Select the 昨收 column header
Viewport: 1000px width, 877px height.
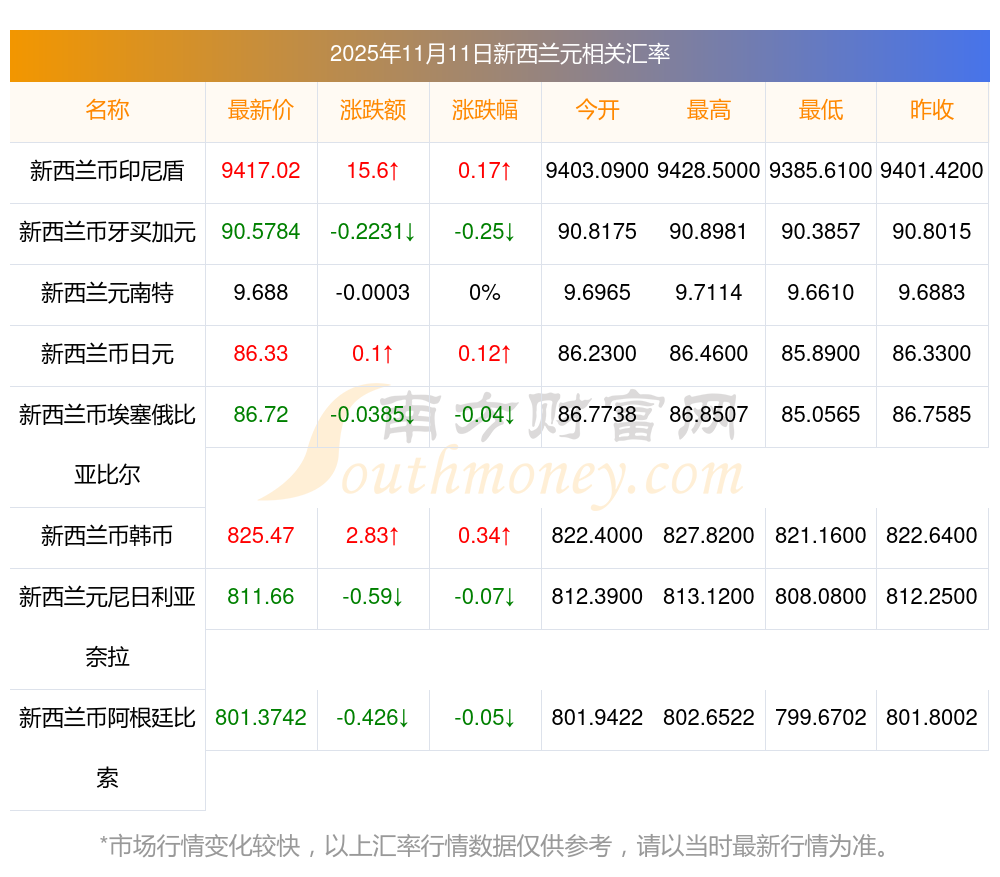pyautogui.click(x=932, y=110)
